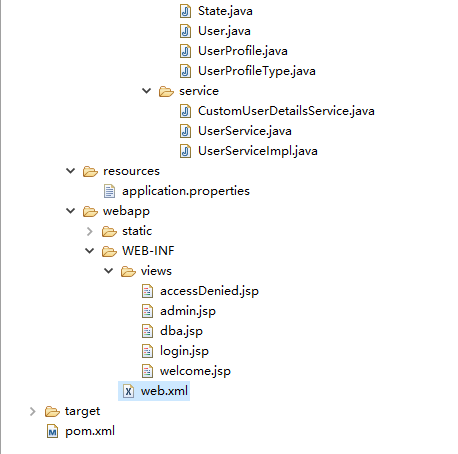Click the application.properties file icon

(109, 191)
